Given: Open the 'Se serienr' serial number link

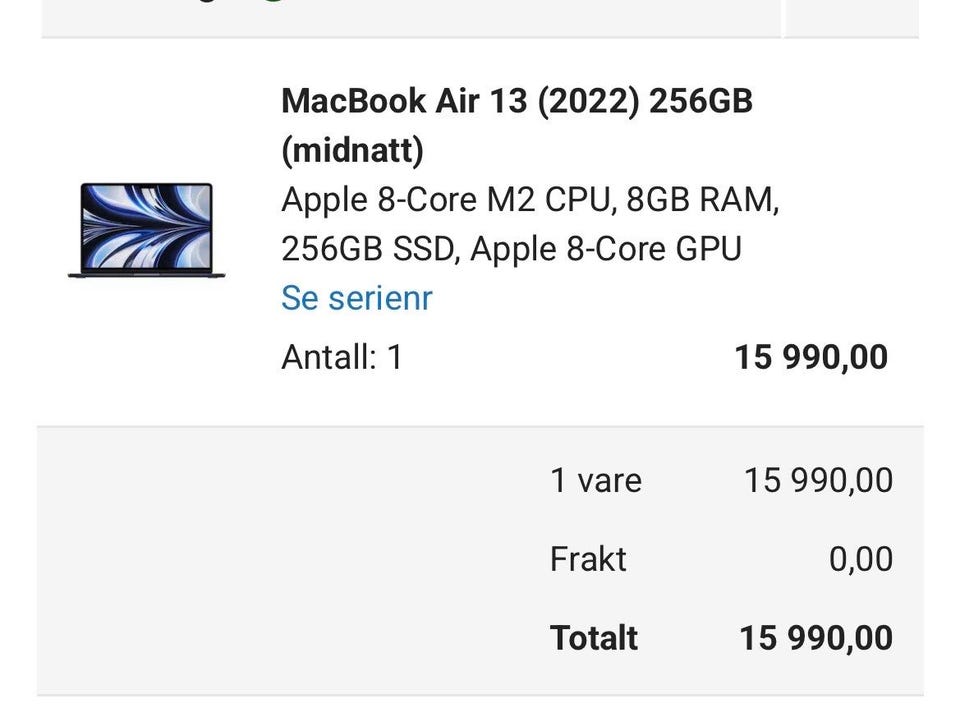Looking at the screenshot, I should point(356,298).
